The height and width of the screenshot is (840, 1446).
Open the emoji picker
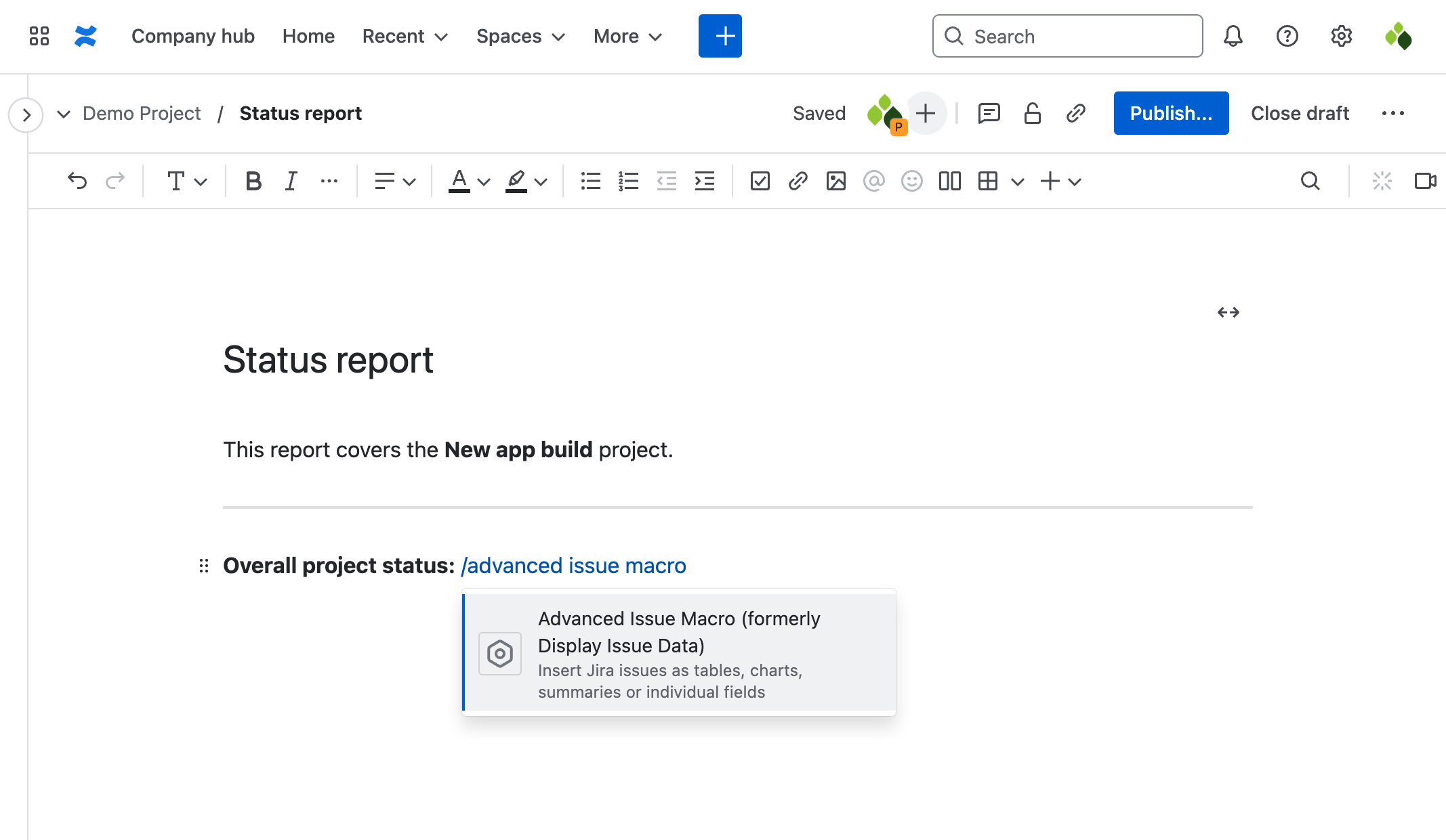pos(911,181)
